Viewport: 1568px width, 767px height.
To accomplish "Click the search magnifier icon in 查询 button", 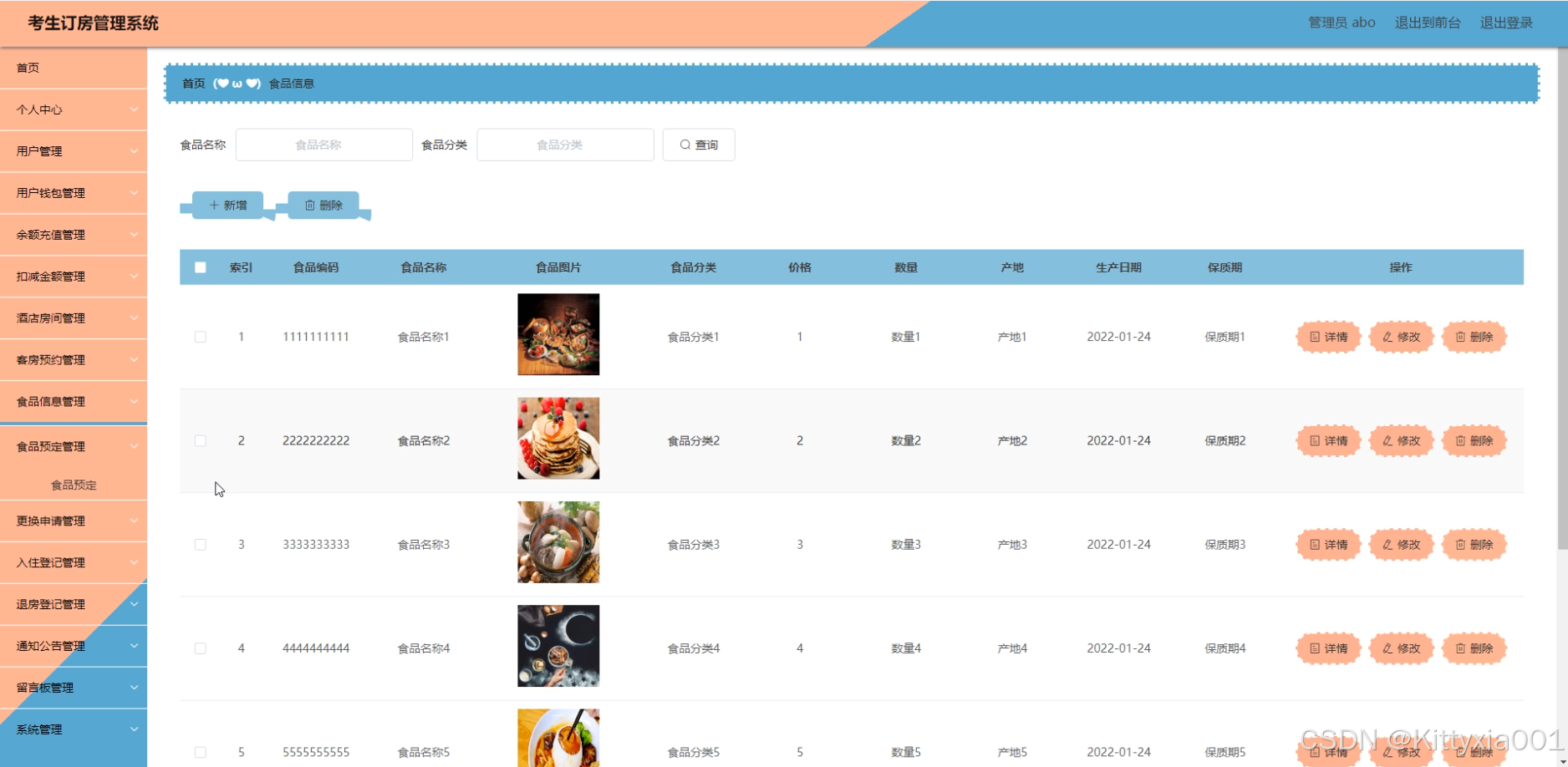I will tap(685, 145).
